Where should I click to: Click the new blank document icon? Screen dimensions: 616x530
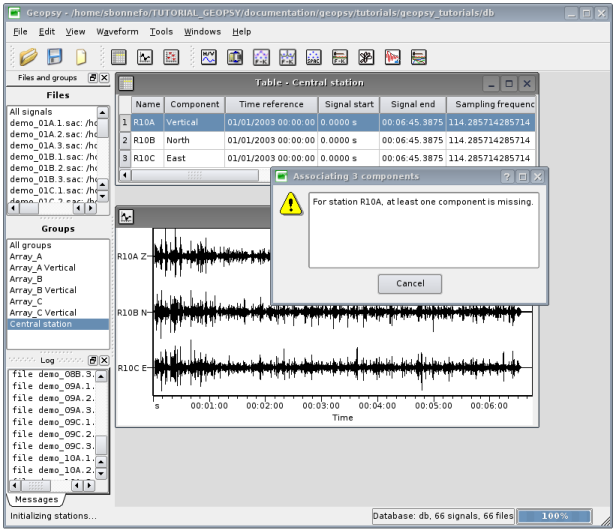pyautogui.click(x=81, y=57)
